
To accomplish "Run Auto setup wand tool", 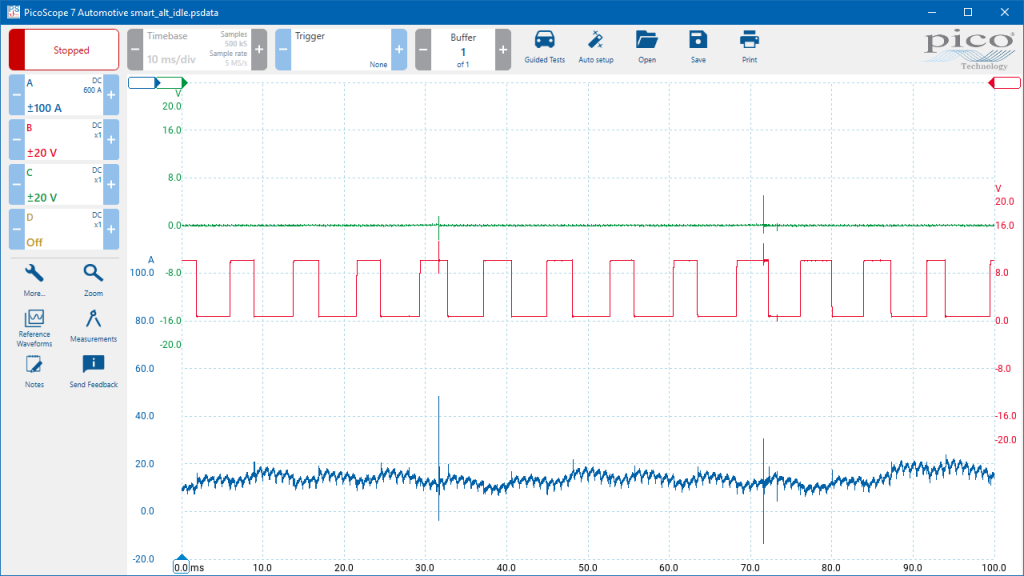I will pyautogui.click(x=596, y=47).
